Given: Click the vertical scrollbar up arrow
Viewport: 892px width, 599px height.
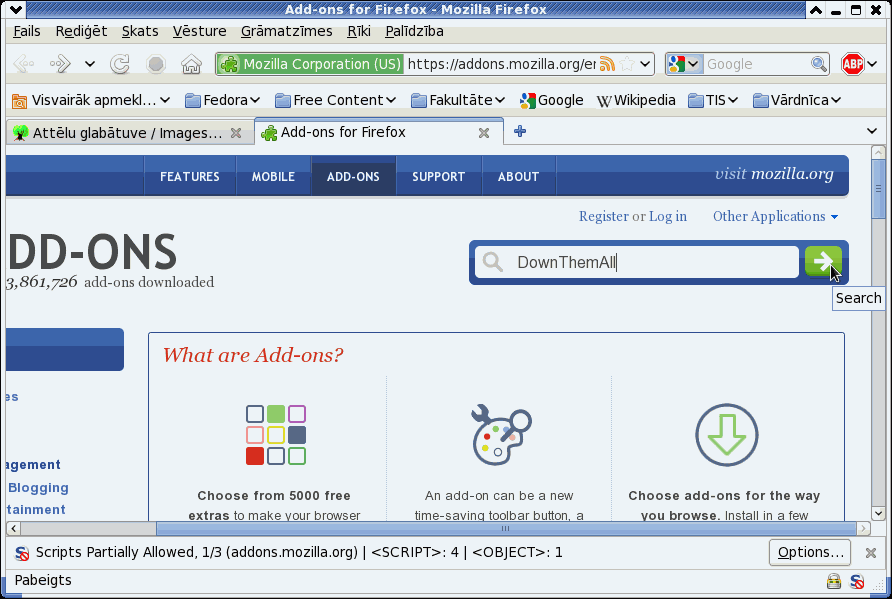Looking at the screenshot, I should tap(878, 152).
